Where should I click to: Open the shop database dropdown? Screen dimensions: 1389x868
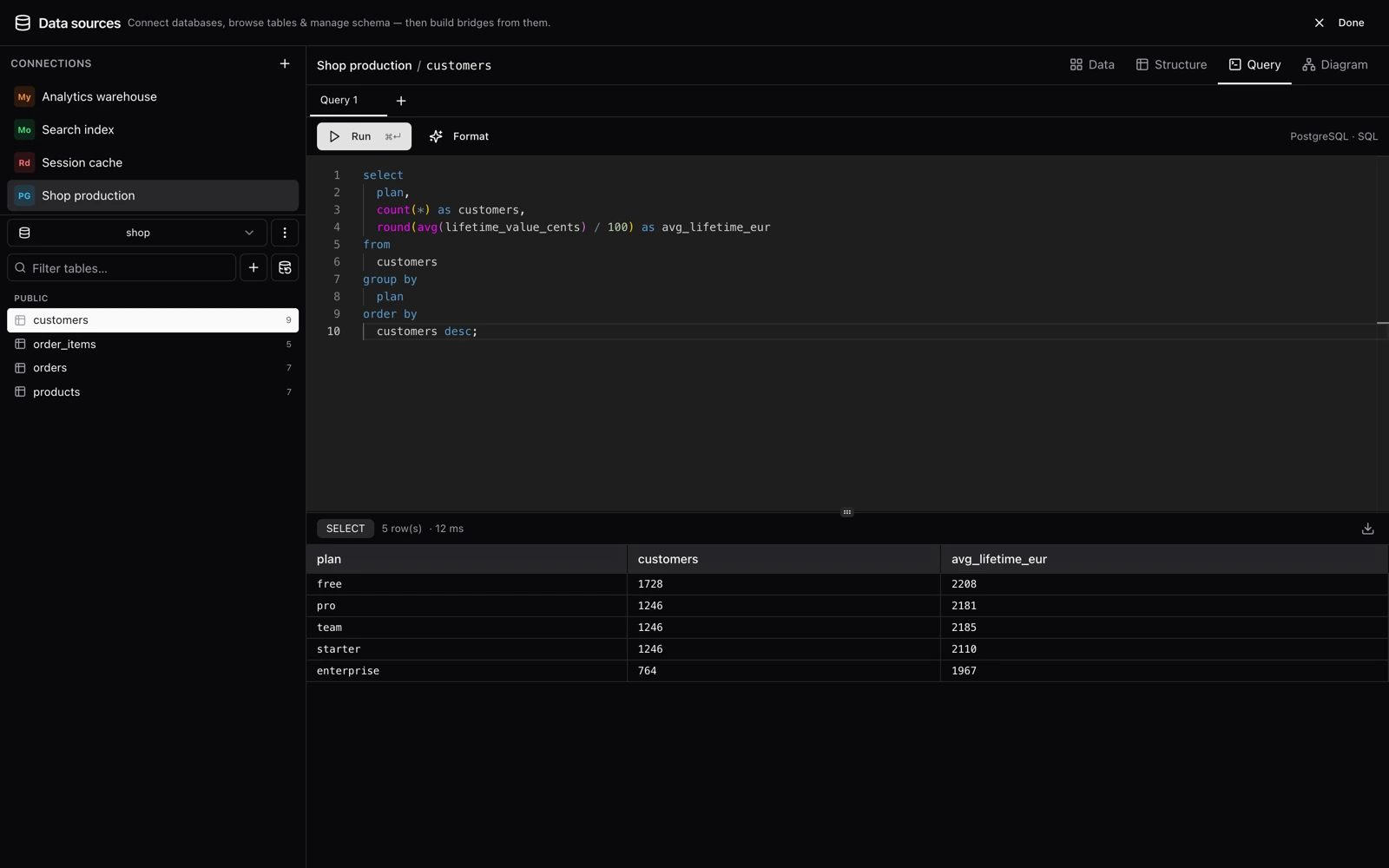(x=137, y=233)
